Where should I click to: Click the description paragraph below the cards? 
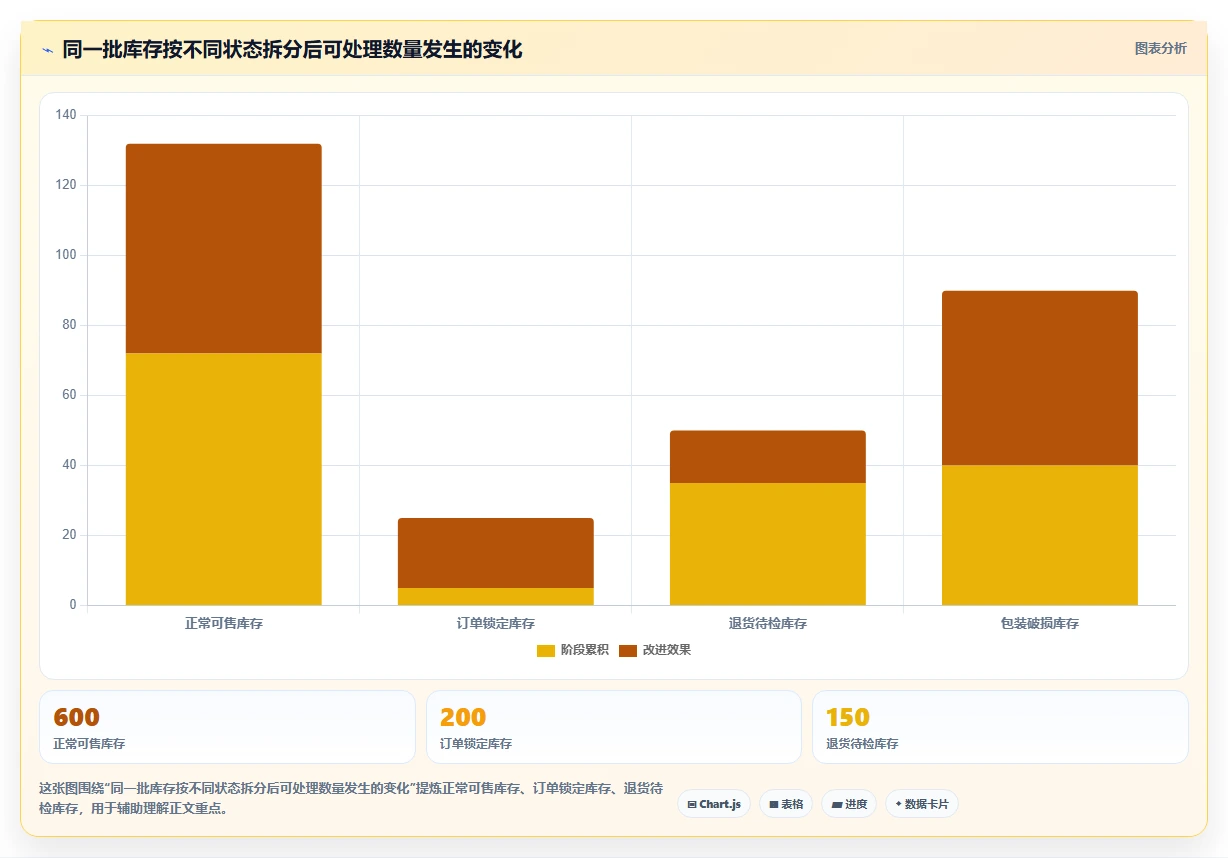point(350,798)
